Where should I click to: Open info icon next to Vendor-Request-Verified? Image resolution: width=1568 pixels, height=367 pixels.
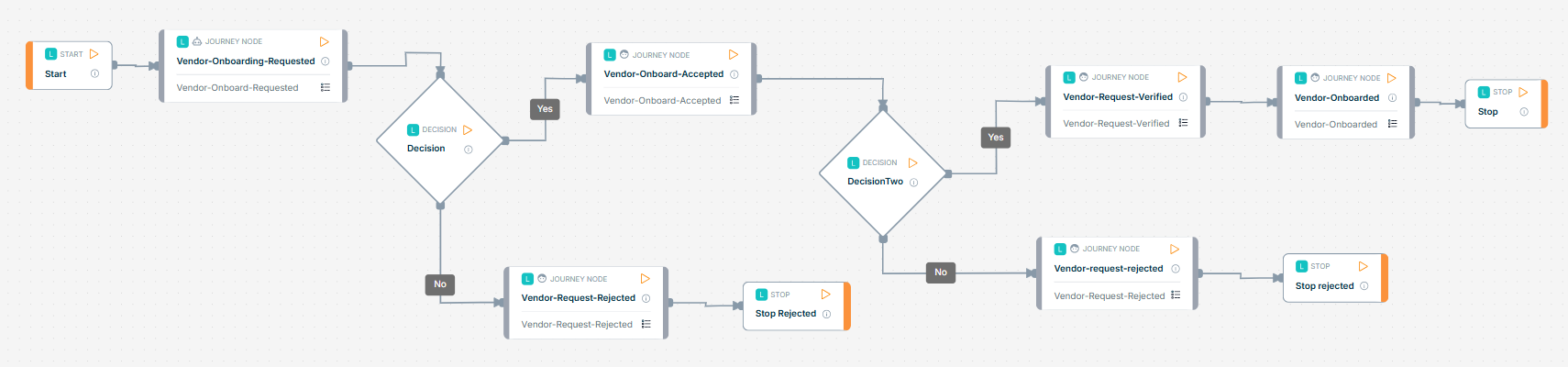point(1183,97)
